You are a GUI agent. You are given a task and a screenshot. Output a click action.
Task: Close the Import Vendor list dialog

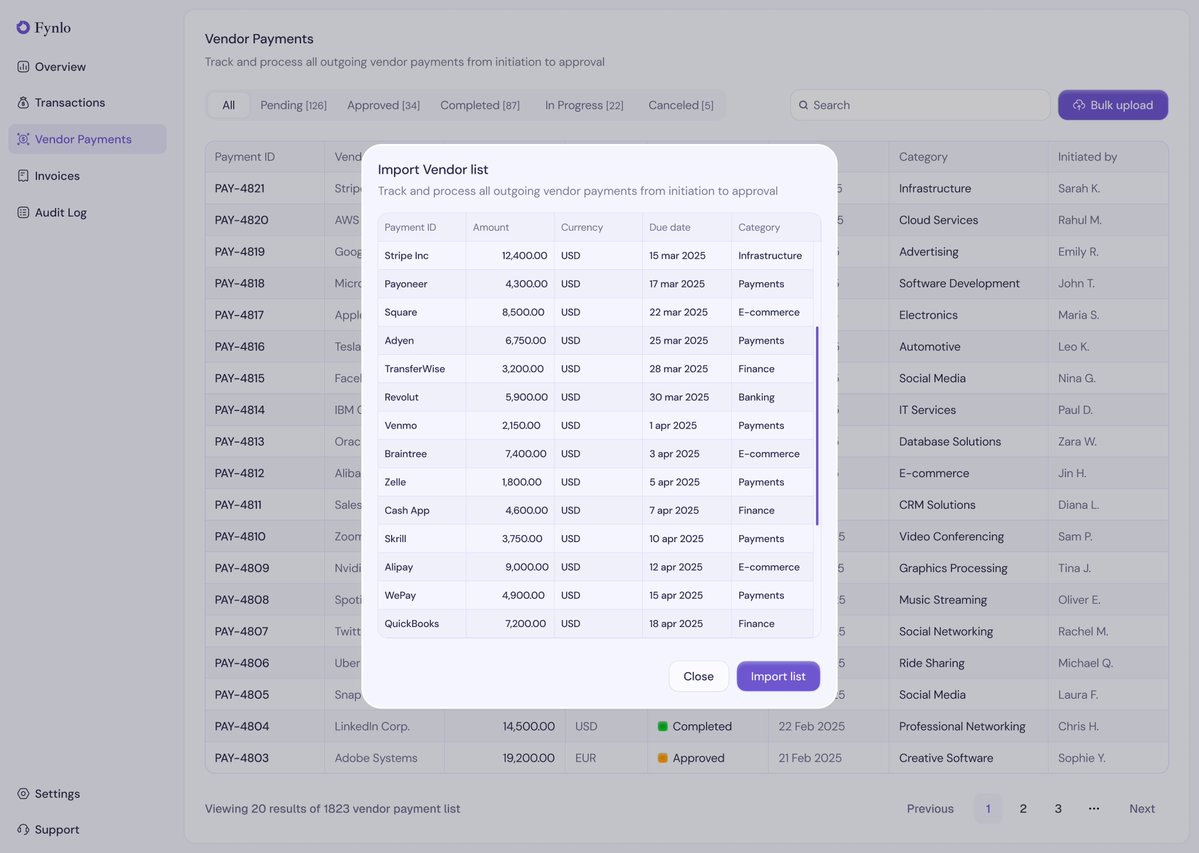click(x=698, y=676)
